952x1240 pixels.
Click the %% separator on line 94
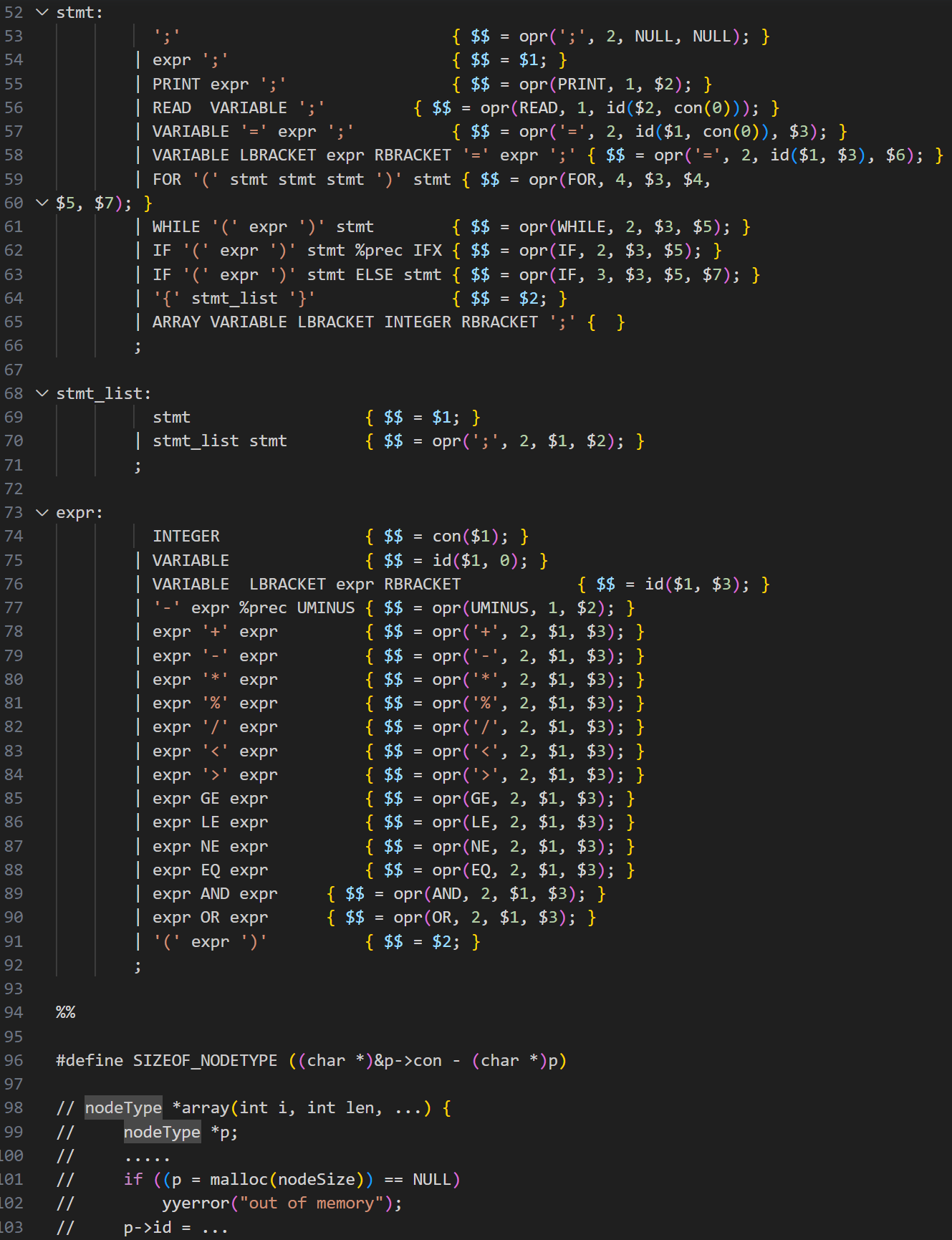66,1013
